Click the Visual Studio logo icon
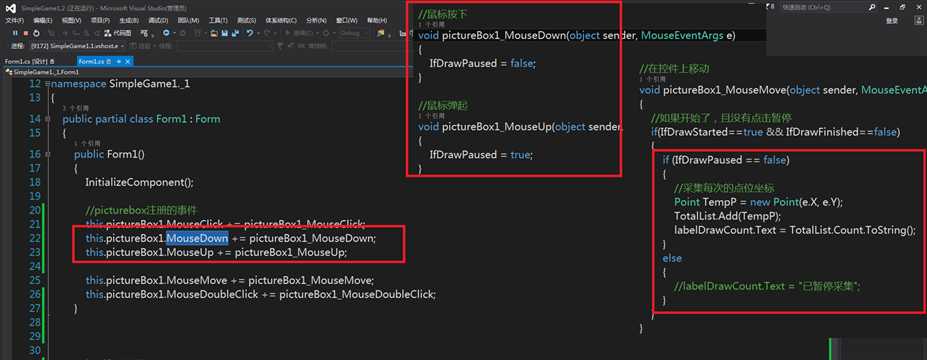This screenshot has width=927, height=360. 11,9
